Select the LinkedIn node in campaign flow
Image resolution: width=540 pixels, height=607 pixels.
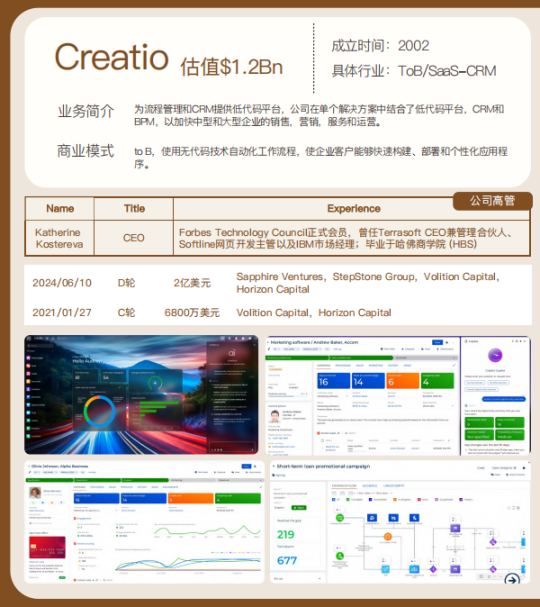coord(393,518)
